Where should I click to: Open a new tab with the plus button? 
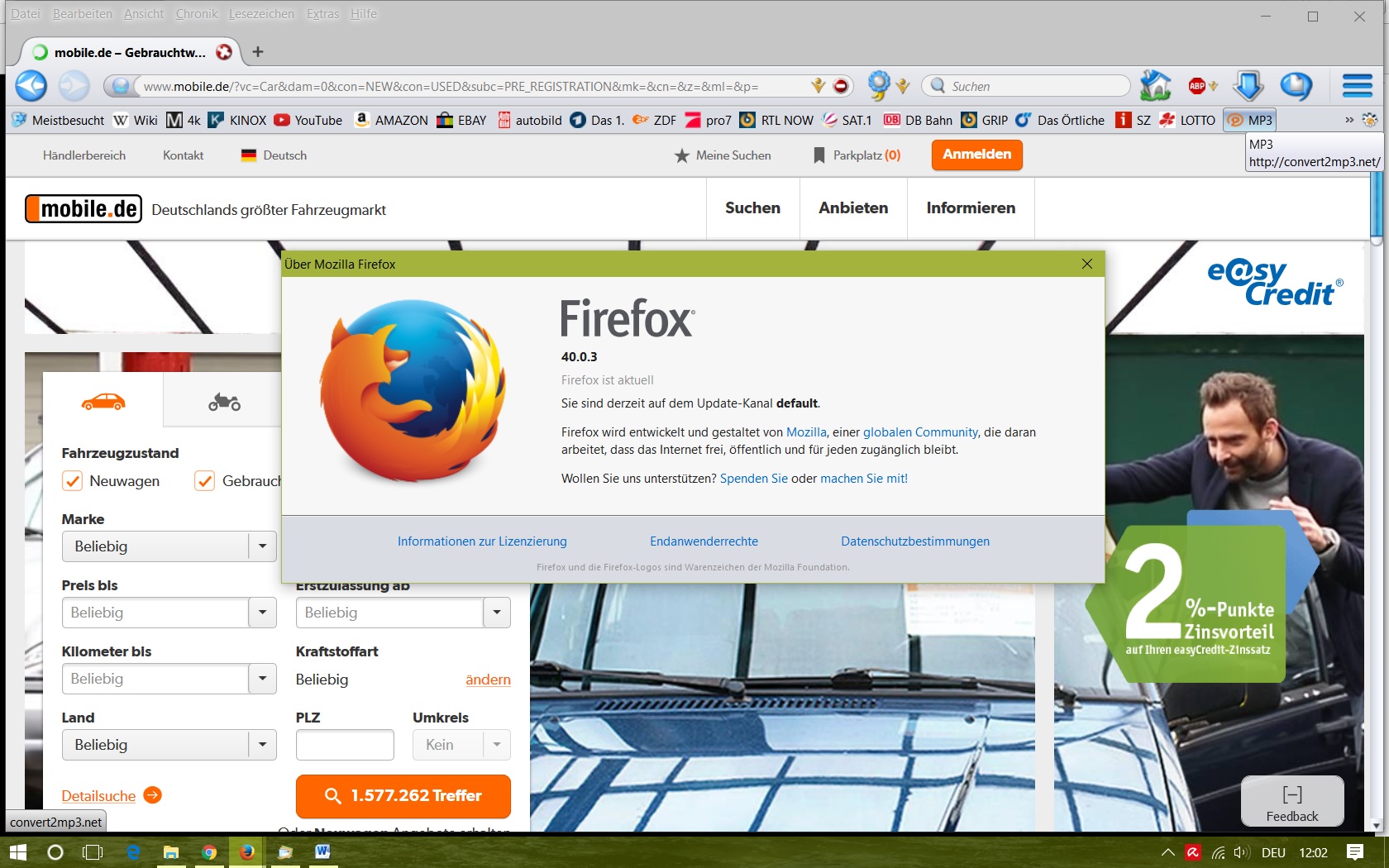[x=258, y=52]
